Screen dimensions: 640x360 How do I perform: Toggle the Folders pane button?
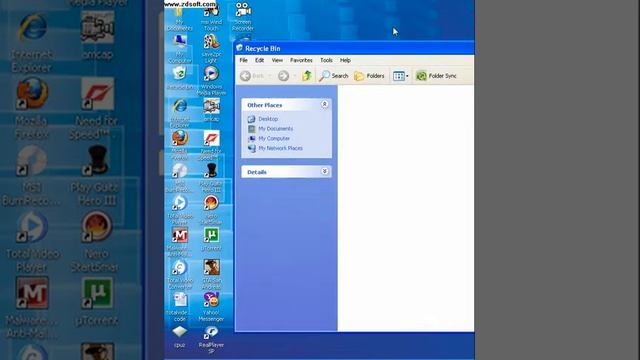(x=369, y=76)
